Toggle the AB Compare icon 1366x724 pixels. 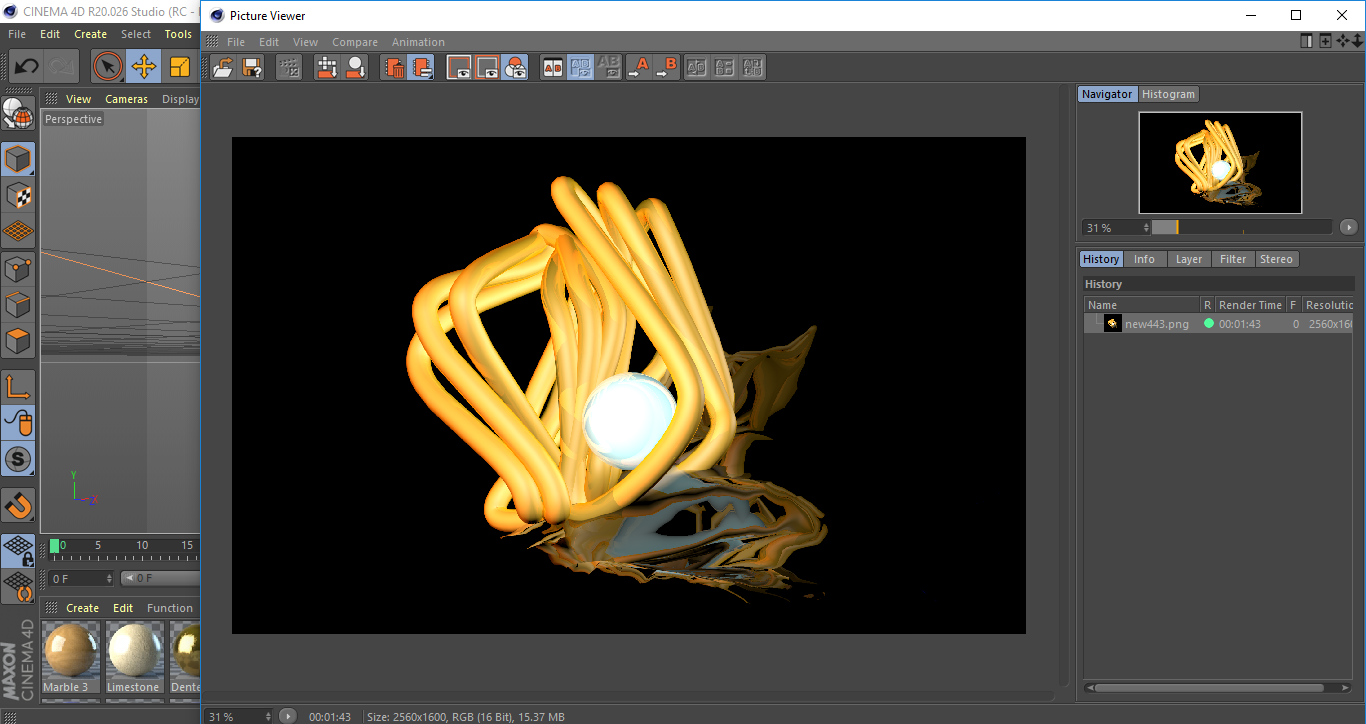pyautogui.click(x=552, y=67)
